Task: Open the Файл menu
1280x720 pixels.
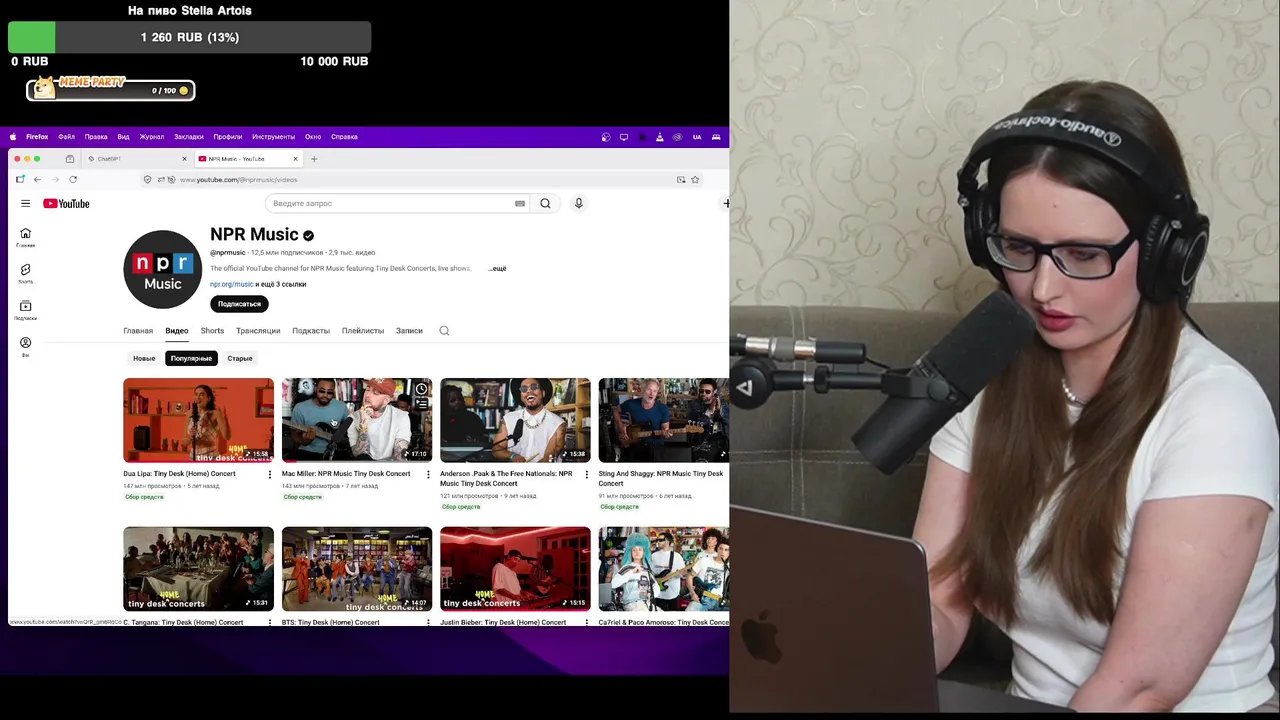Action: [x=66, y=137]
